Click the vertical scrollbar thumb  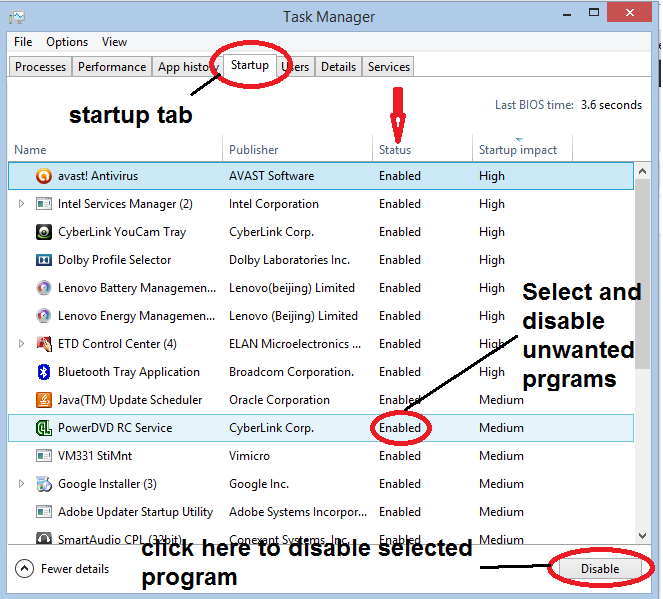tap(642, 274)
